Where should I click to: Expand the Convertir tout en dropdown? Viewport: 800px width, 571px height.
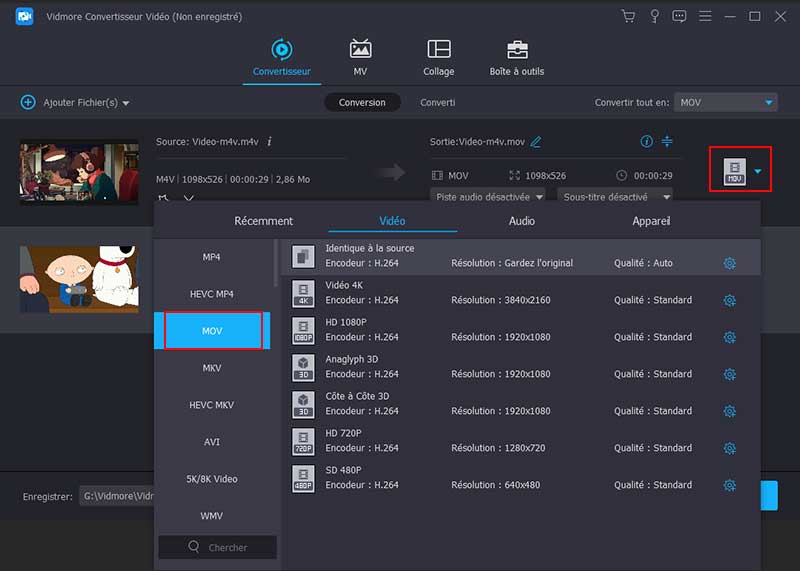point(768,102)
